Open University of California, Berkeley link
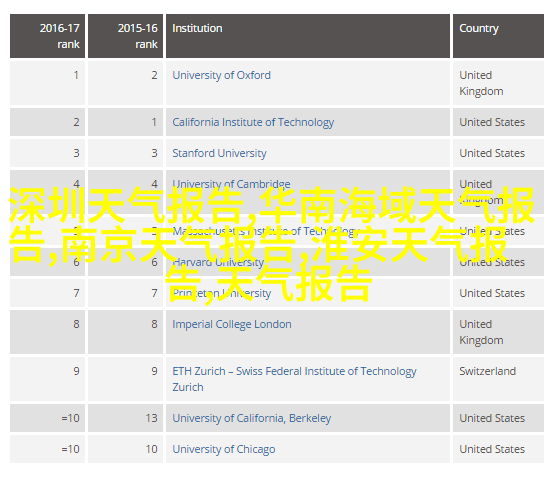 251,419
